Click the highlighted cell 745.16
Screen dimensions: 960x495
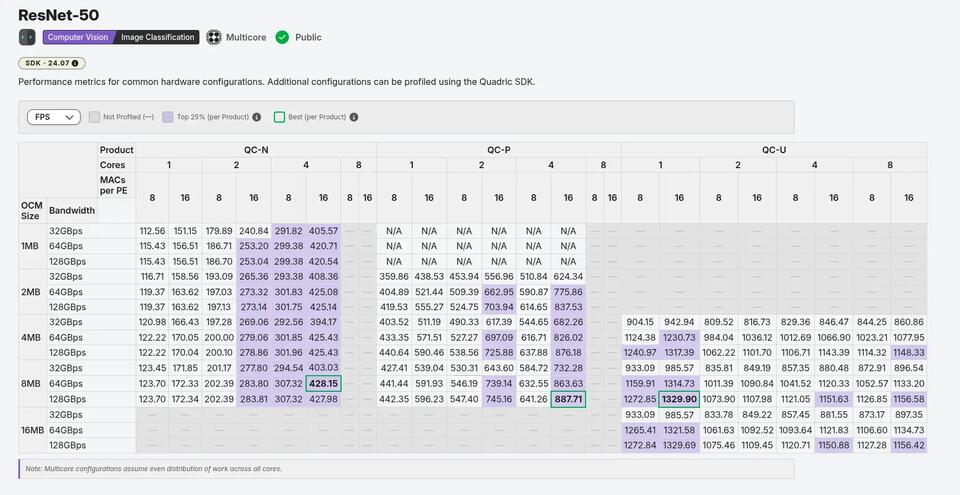(499, 399)
